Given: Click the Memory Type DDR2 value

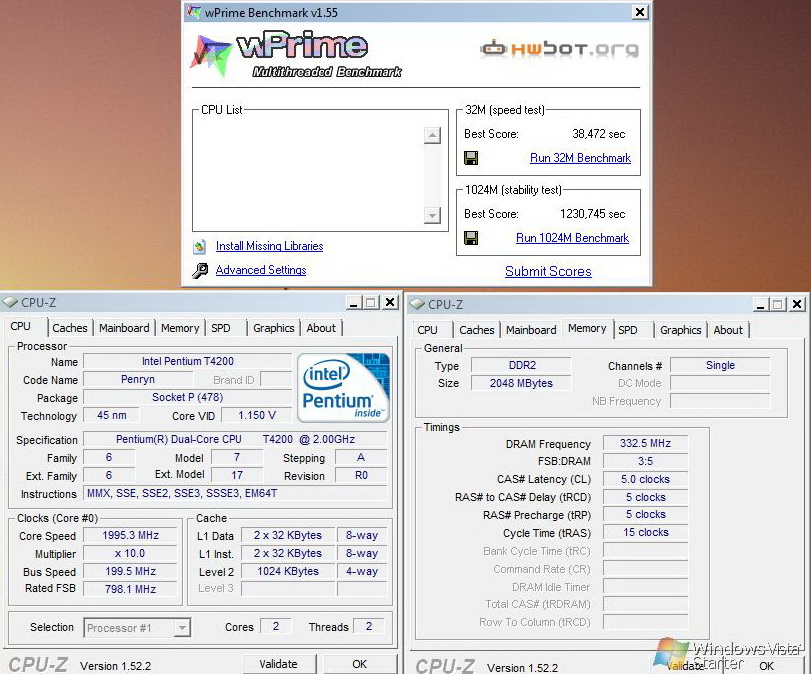Looking at the screenshot, I should click(x=522, y=365).
